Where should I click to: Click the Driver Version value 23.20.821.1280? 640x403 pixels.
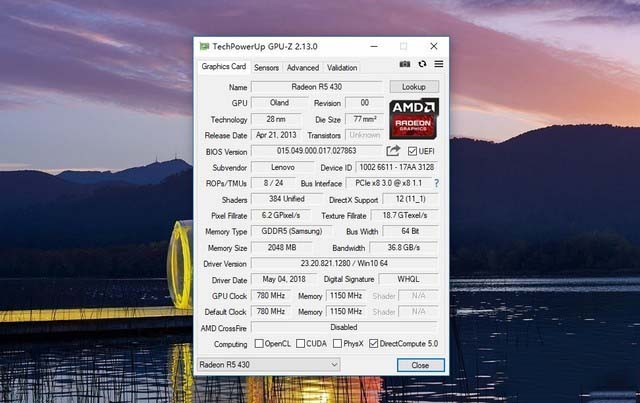click(344, 263)
